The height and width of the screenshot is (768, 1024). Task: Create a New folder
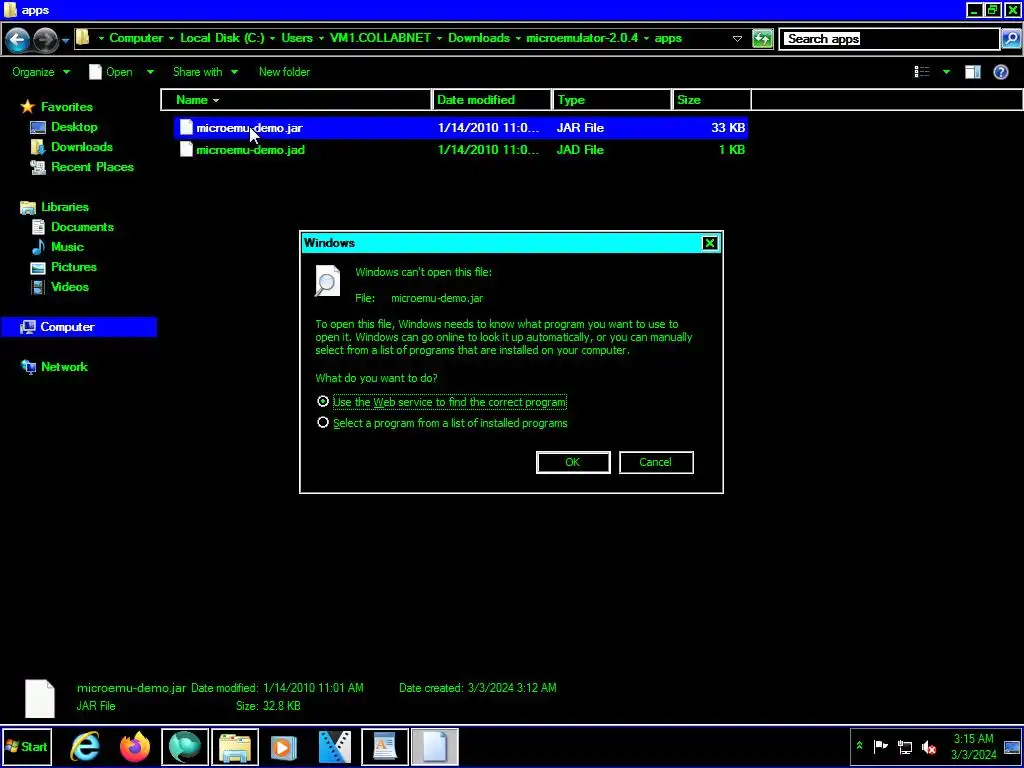point(284,72)
